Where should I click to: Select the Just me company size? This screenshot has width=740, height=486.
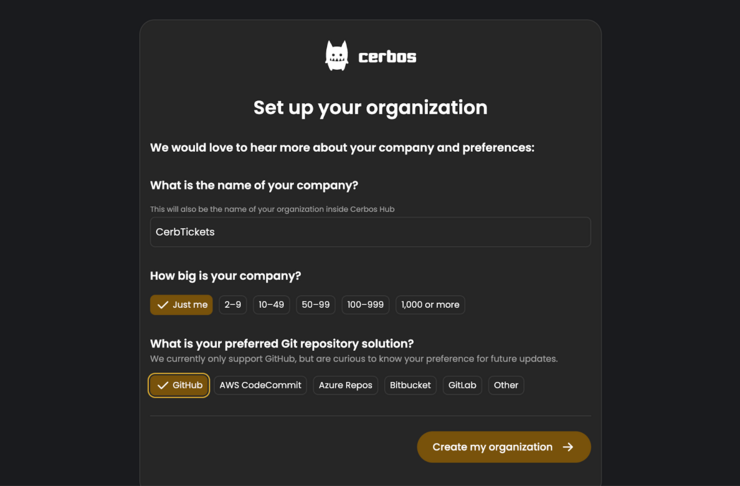point(181,305)
